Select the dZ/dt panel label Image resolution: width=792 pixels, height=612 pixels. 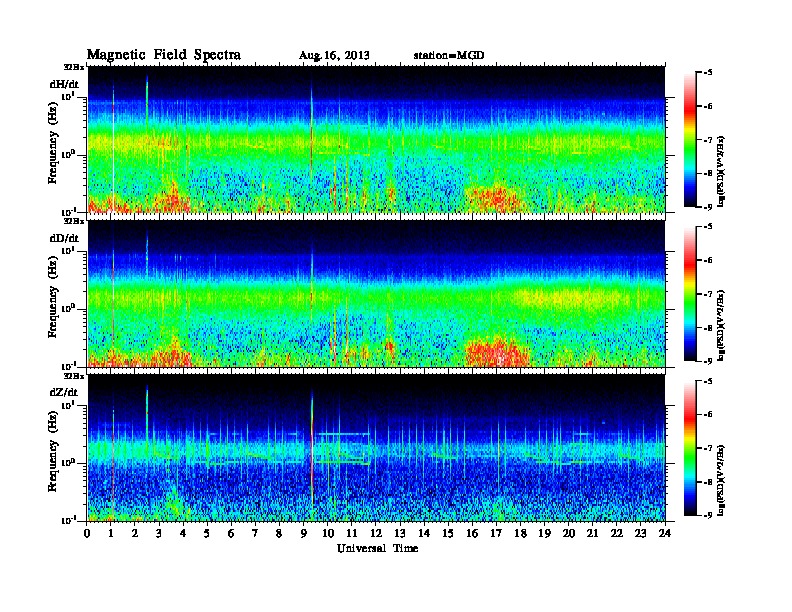coord(64,392)
